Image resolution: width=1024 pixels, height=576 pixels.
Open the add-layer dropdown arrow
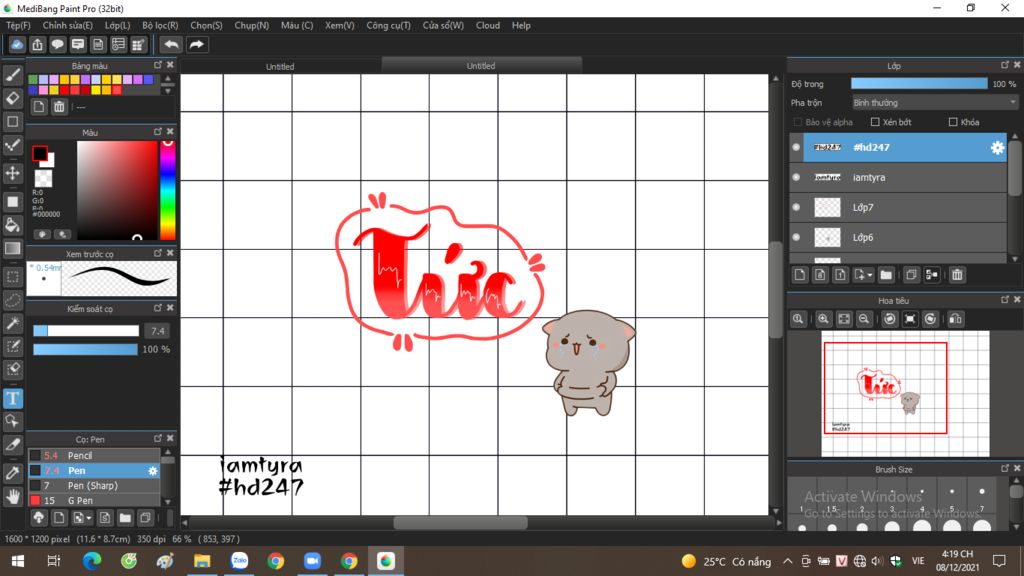[x=870, y=275]
